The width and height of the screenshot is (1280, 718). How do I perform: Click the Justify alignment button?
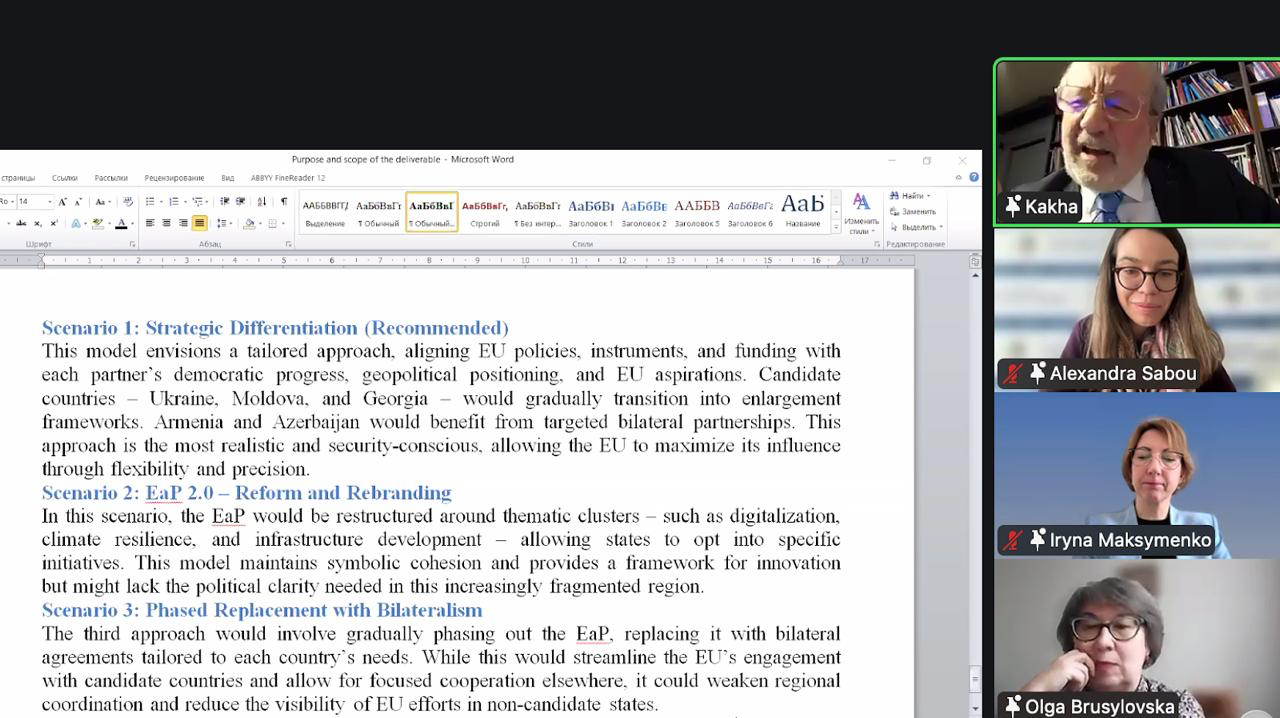[x=199, y=223]
